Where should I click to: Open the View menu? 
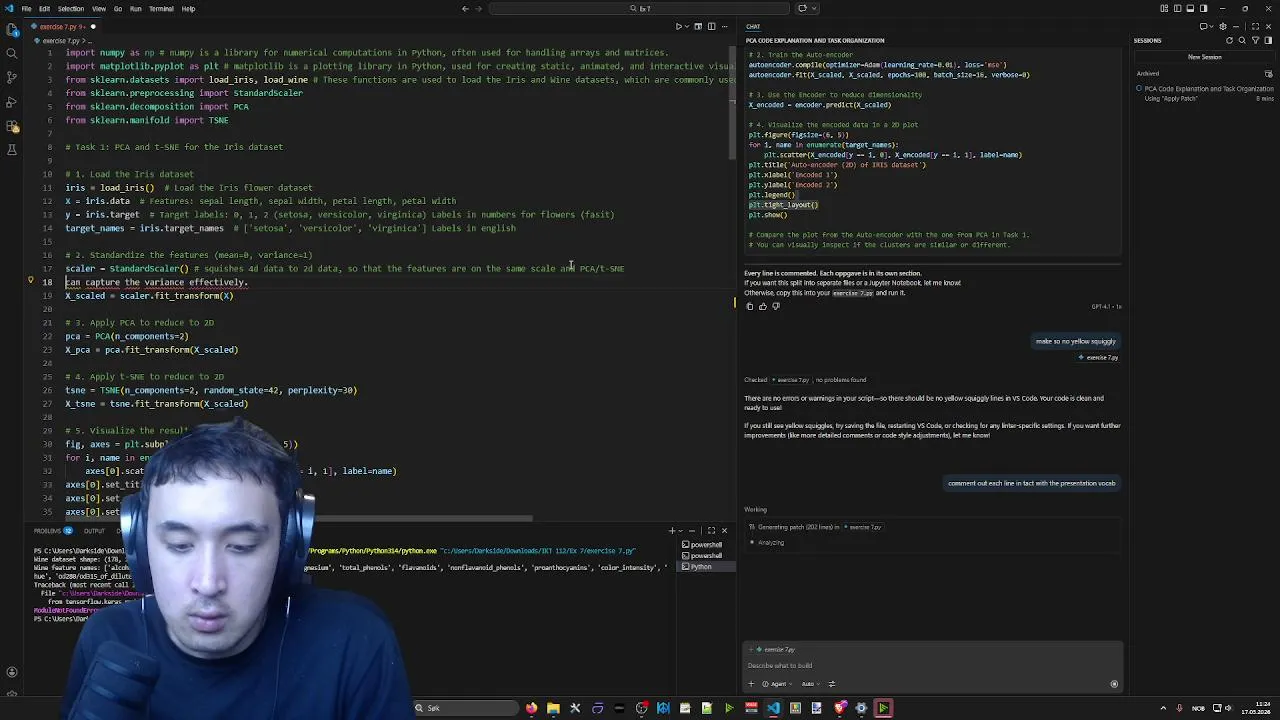(99, 8)
